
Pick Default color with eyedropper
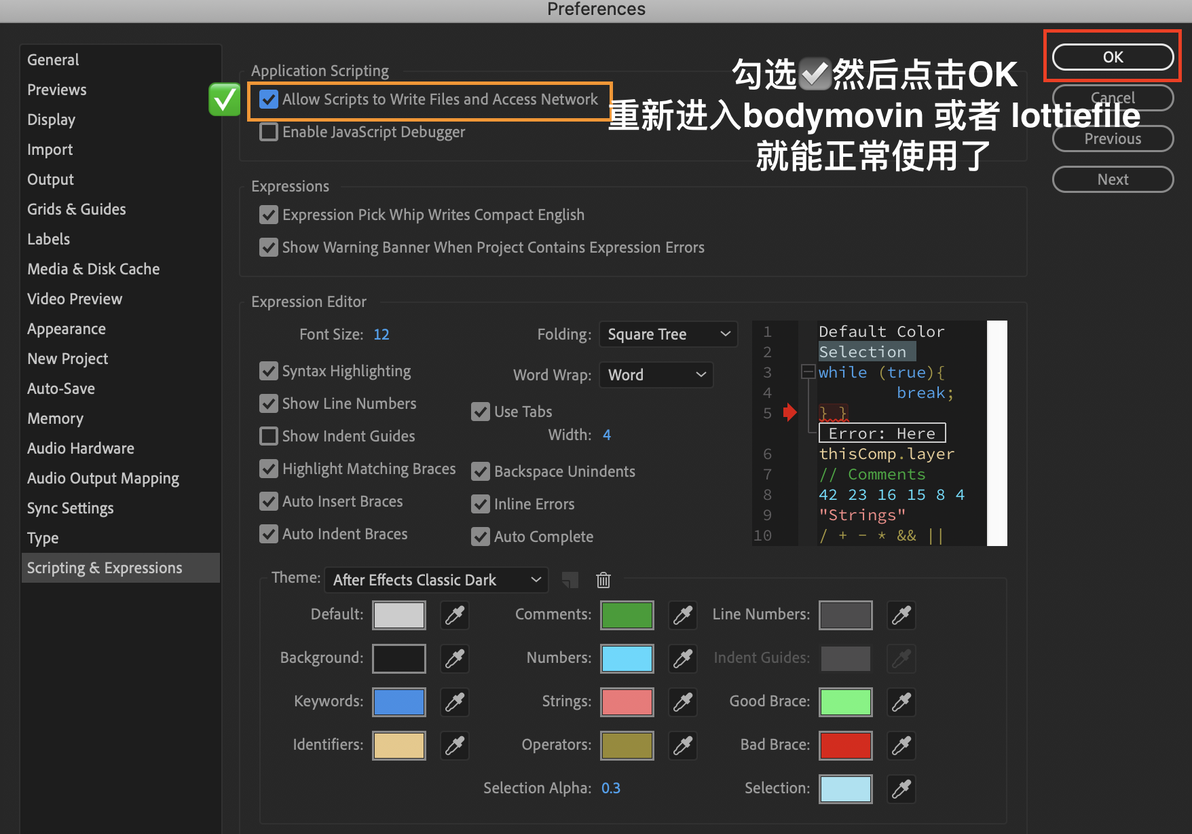click(x=455, y=615)
